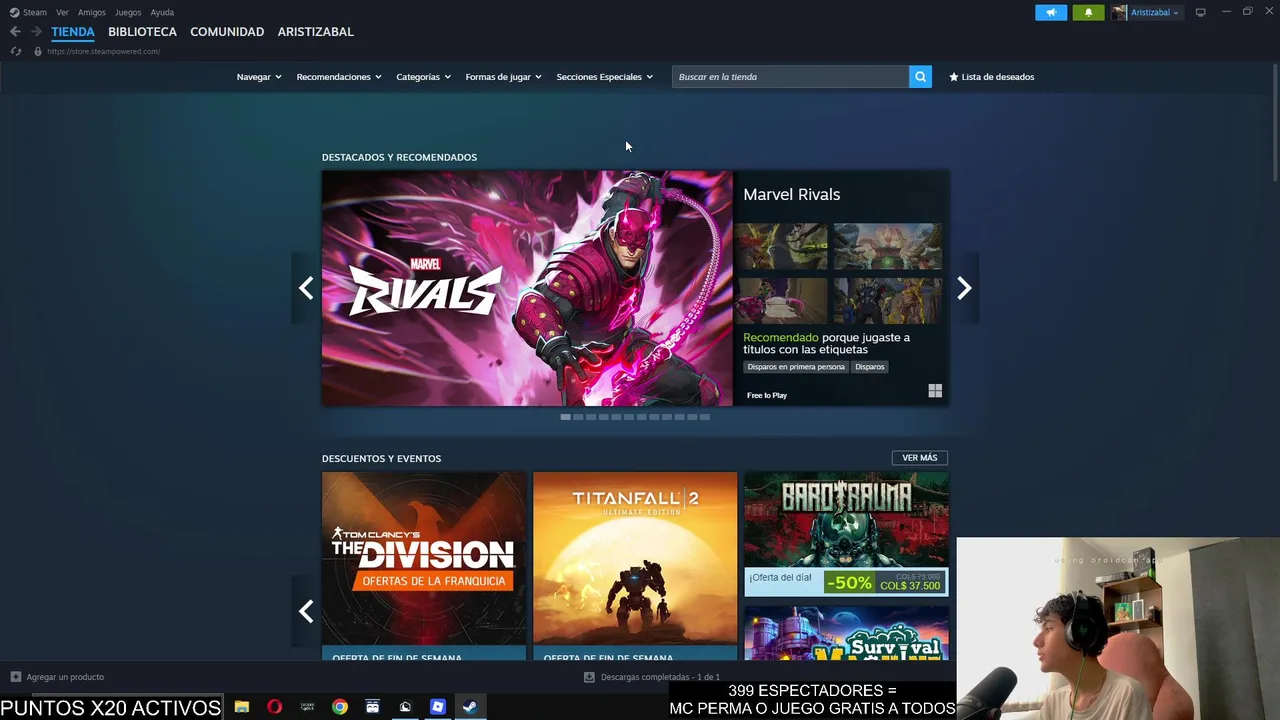This screenshot has height=720, width=1280.
Task: Click the Steam logo menu at top left
Action: [28, 12]
